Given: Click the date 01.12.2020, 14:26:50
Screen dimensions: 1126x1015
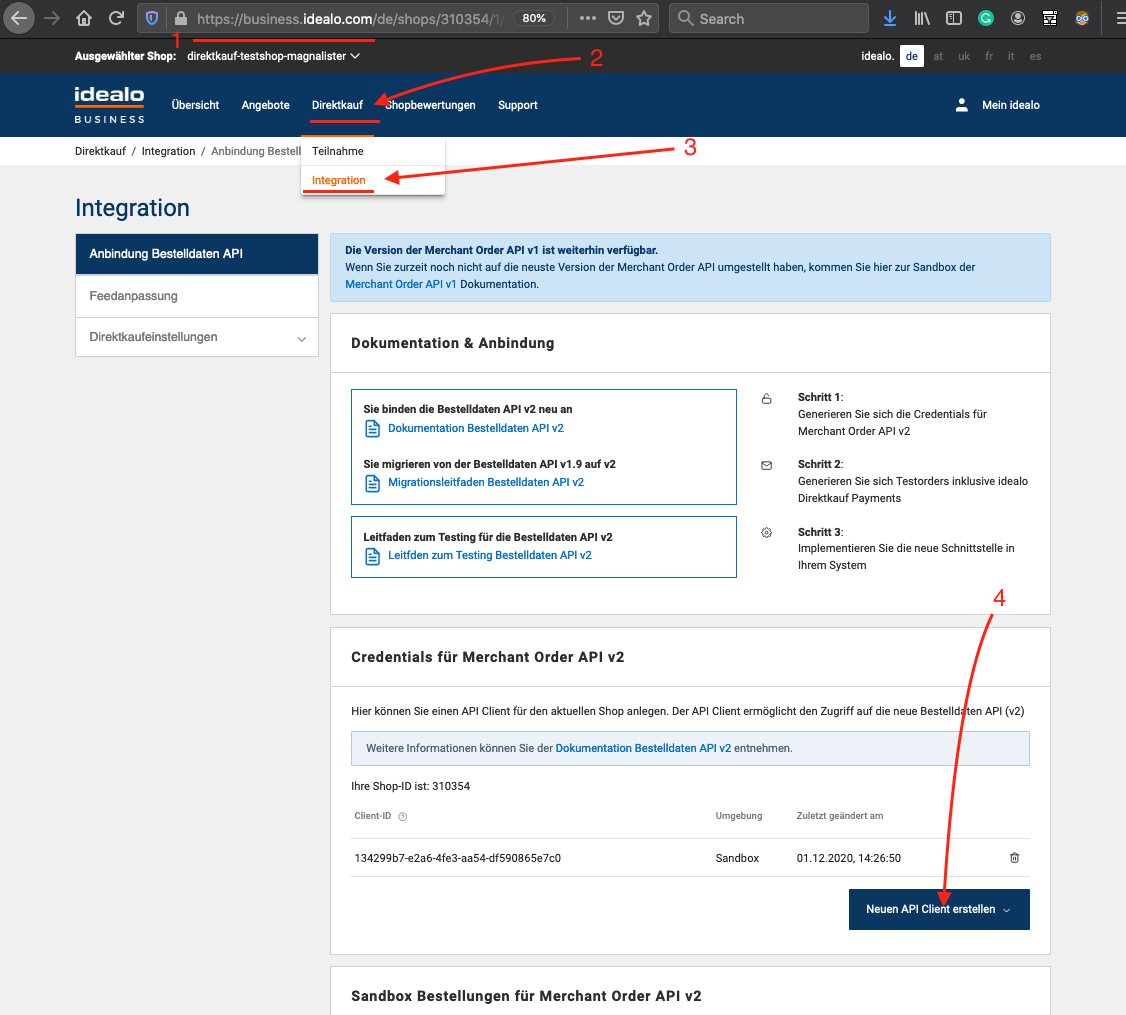Looking at the screenshot, I should pos(848,858).
